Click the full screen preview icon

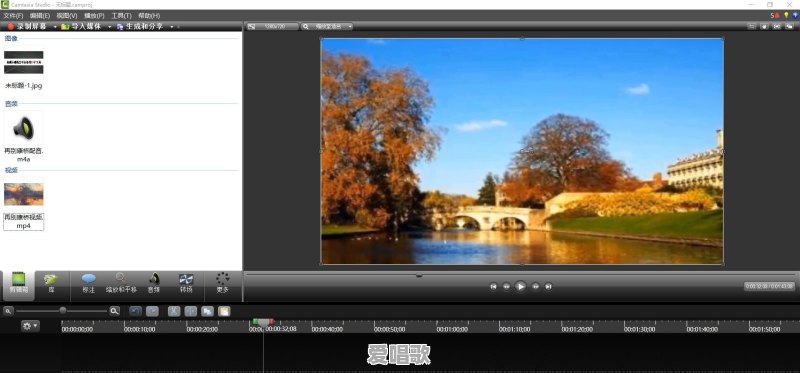(777, 27)
